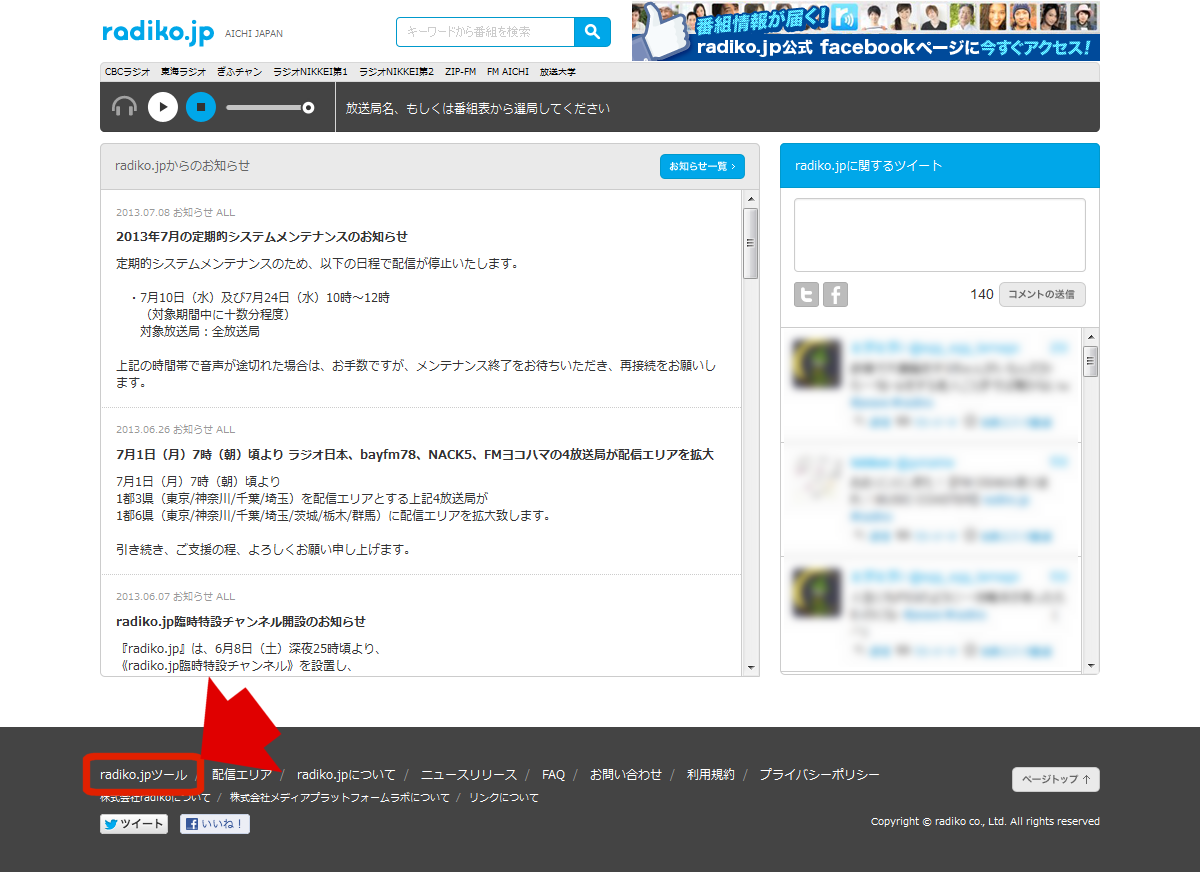The image size is (1200, 872).
Task: Click the 2013.06.07 お知らせ ALL date line
Action: point(176,597)
